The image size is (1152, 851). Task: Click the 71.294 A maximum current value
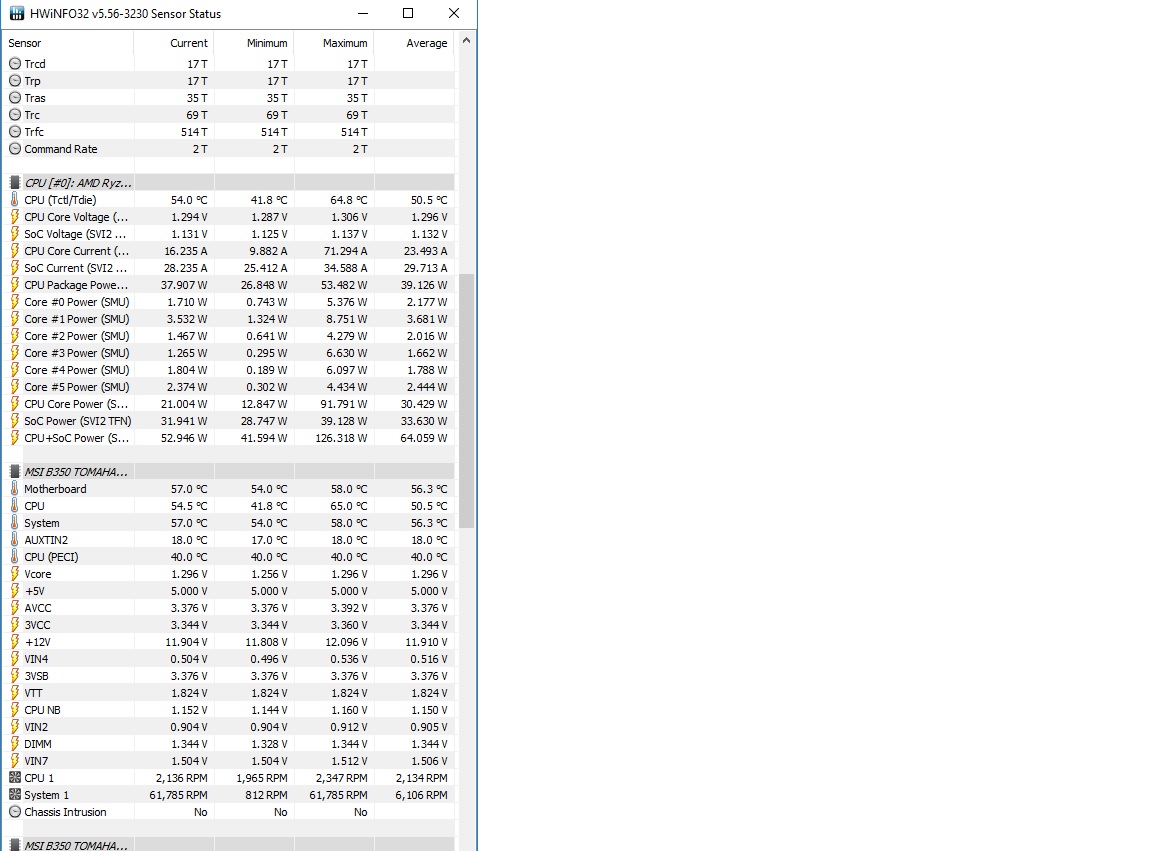coord(345,251)
